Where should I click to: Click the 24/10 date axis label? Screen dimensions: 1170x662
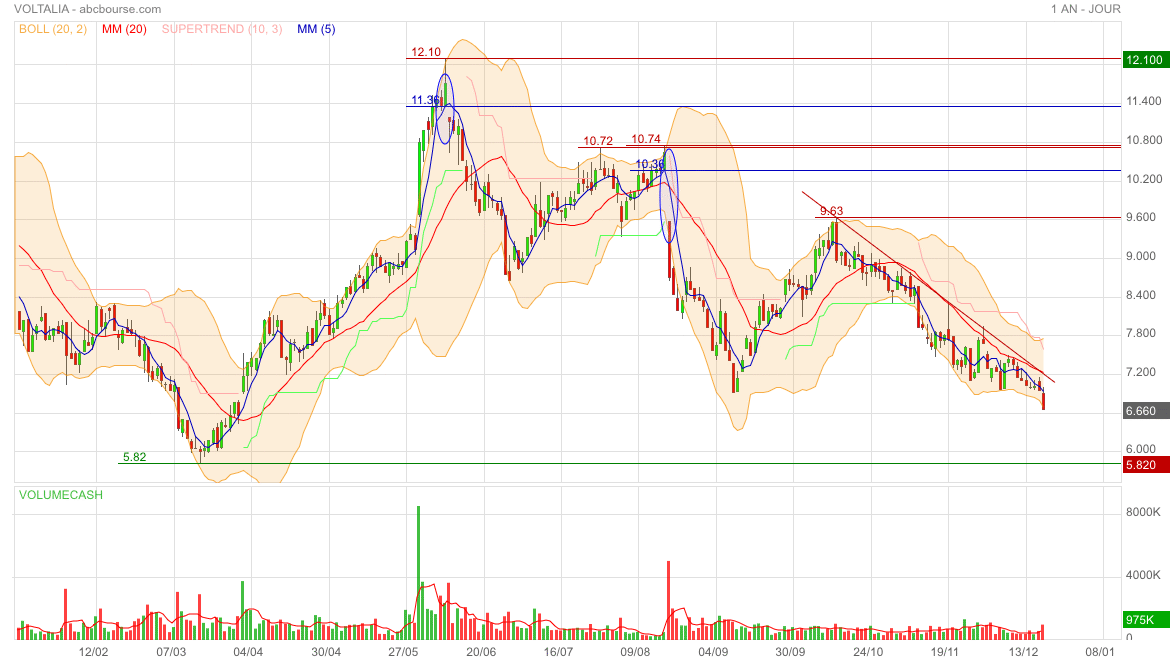pos(869,652)
